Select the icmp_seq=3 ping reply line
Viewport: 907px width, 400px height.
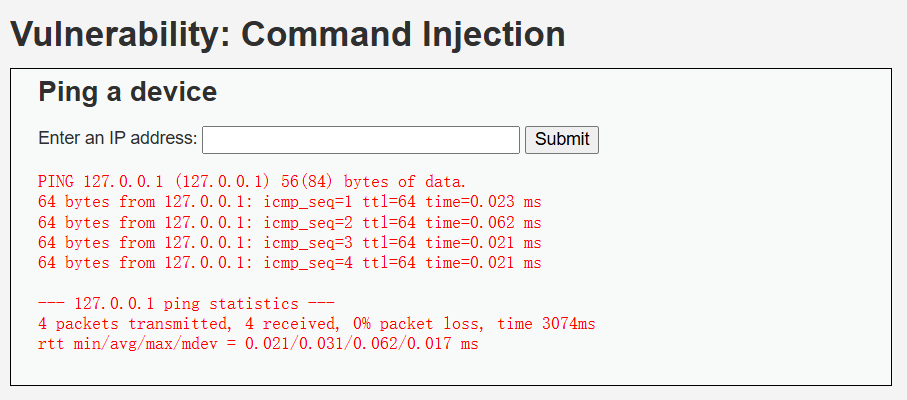click(x=289, y=242)
